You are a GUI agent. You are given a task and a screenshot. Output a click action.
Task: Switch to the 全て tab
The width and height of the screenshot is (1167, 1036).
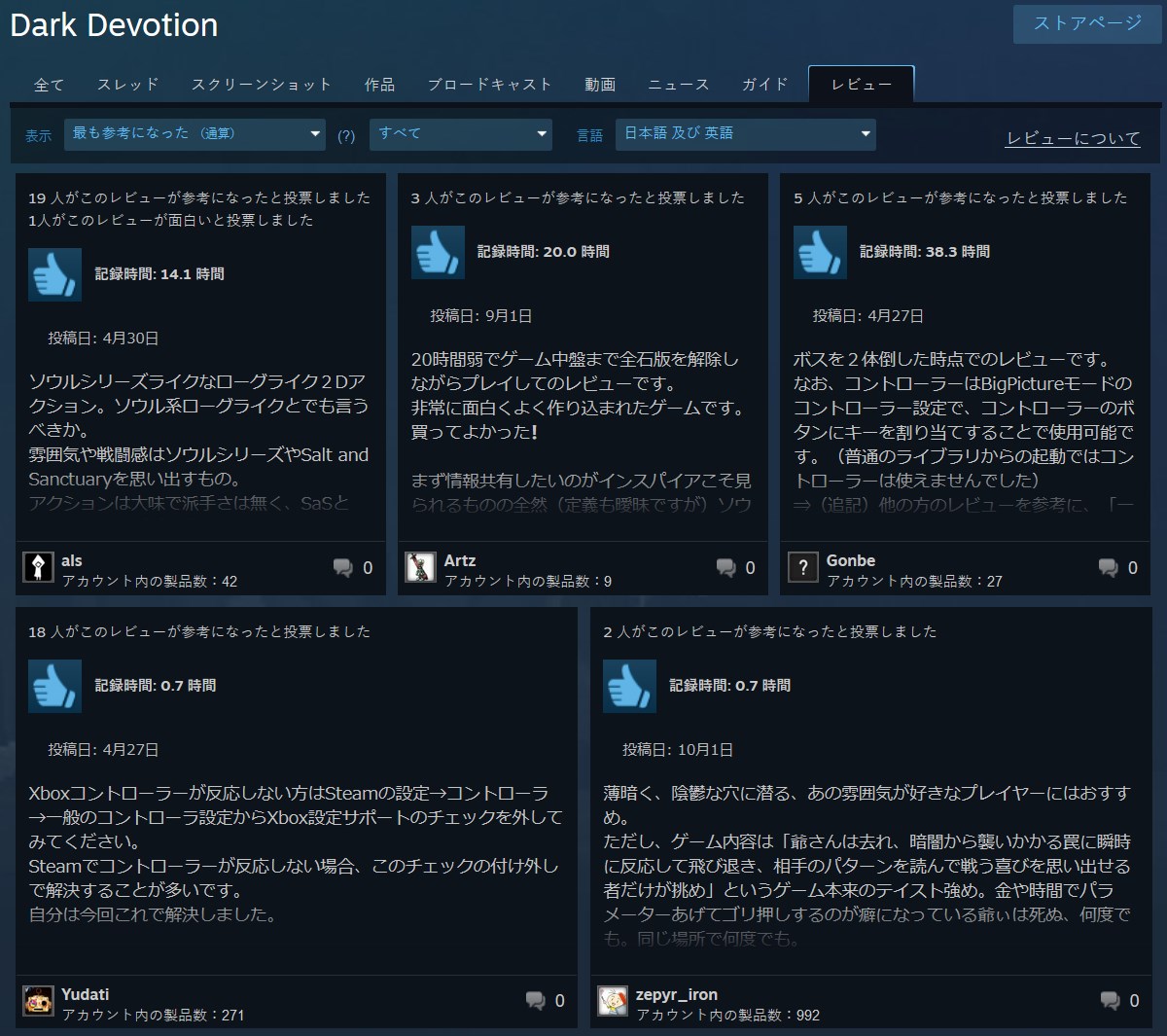click(x=50, y=85)
